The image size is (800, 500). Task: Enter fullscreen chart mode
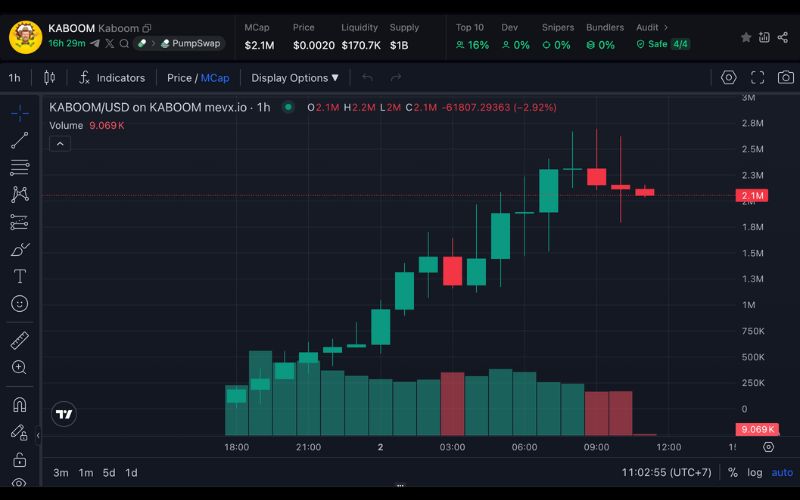click(758, 78)
